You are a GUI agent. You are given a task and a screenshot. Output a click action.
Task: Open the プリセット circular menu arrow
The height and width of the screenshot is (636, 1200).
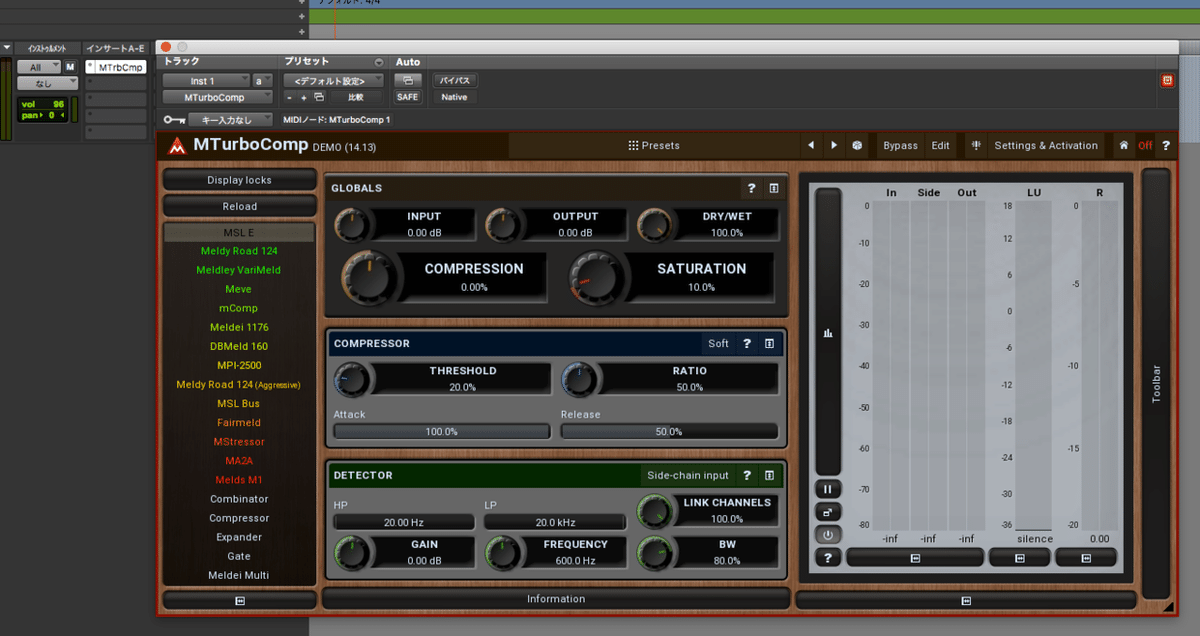pos(378,62)
